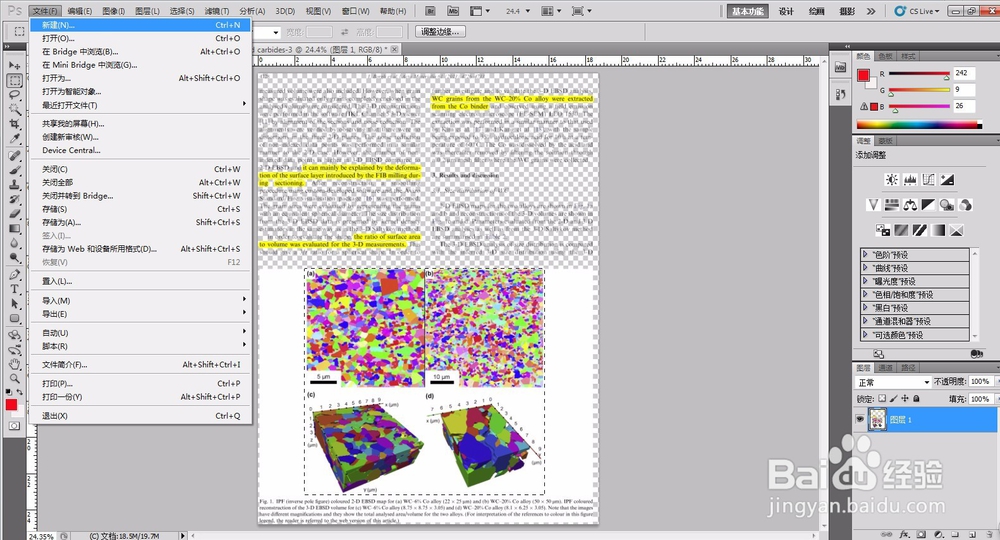This screenshot has height=540, width=1000.
Task: Click the 图层 1 layer thumbnail
Action: point(878,420)
